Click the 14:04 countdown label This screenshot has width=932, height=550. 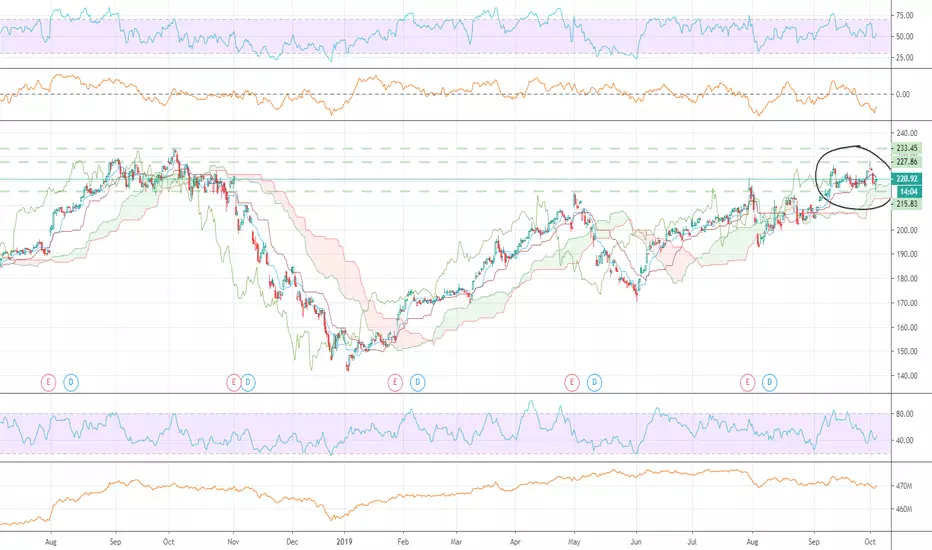909,191
